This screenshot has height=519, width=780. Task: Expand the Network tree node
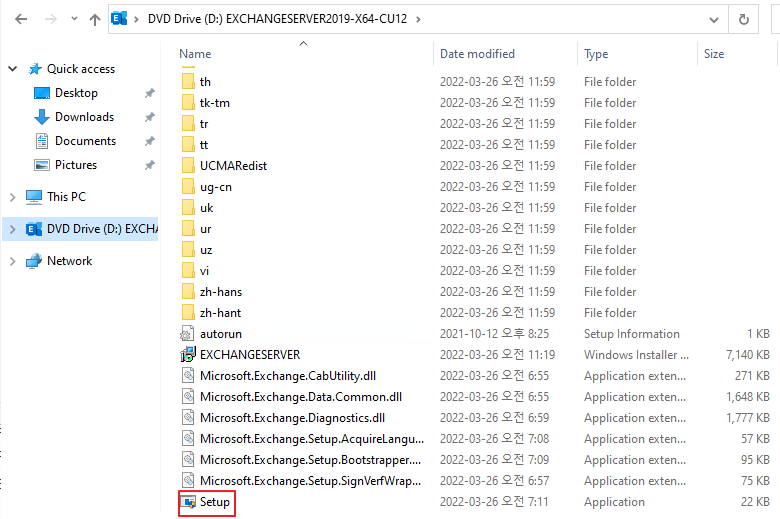(13, 261)
